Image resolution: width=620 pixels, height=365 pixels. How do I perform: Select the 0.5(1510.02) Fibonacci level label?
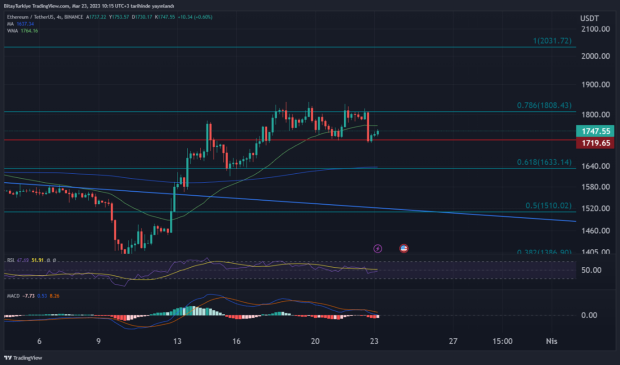(548, 206)
